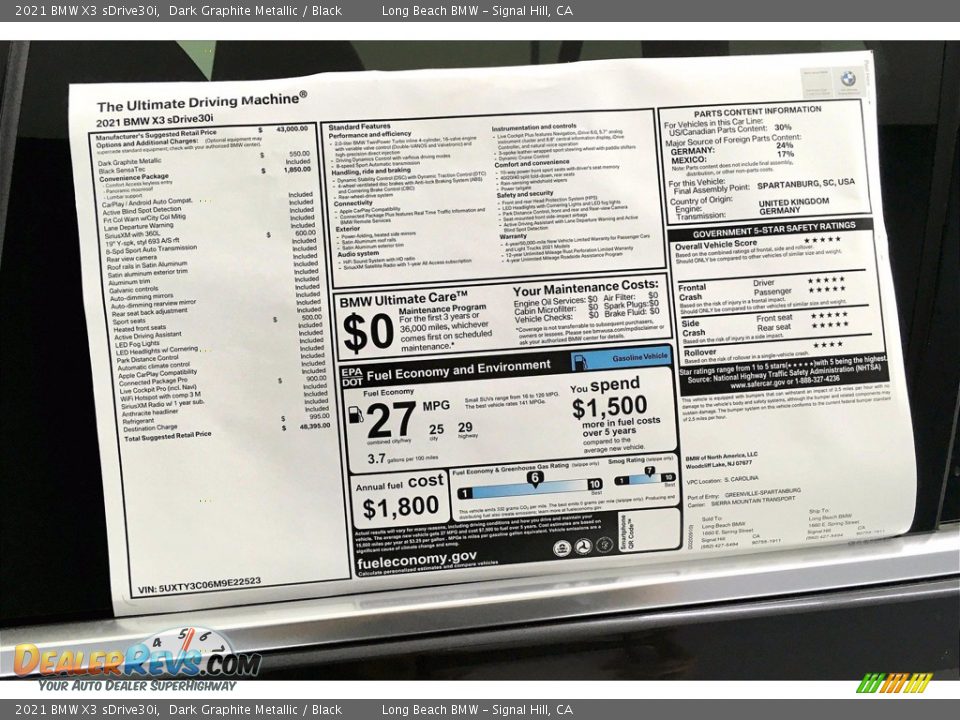Click 'The Ultimate Driving Machine' heading
Image resolution: width=960 pixels, height=720 pixels.
[x=201, y=102]
